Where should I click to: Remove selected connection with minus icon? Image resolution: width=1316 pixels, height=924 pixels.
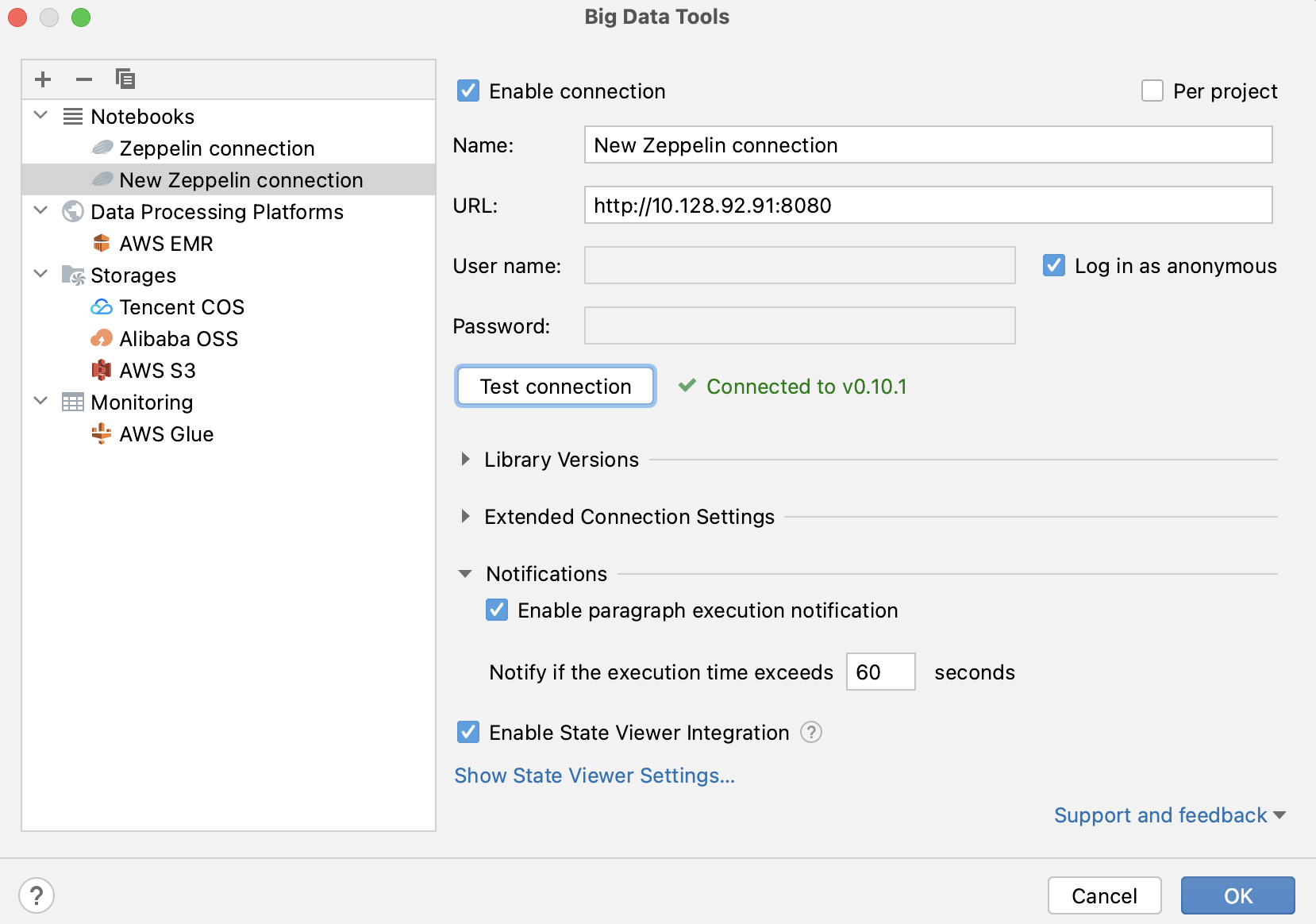[84, 79]
